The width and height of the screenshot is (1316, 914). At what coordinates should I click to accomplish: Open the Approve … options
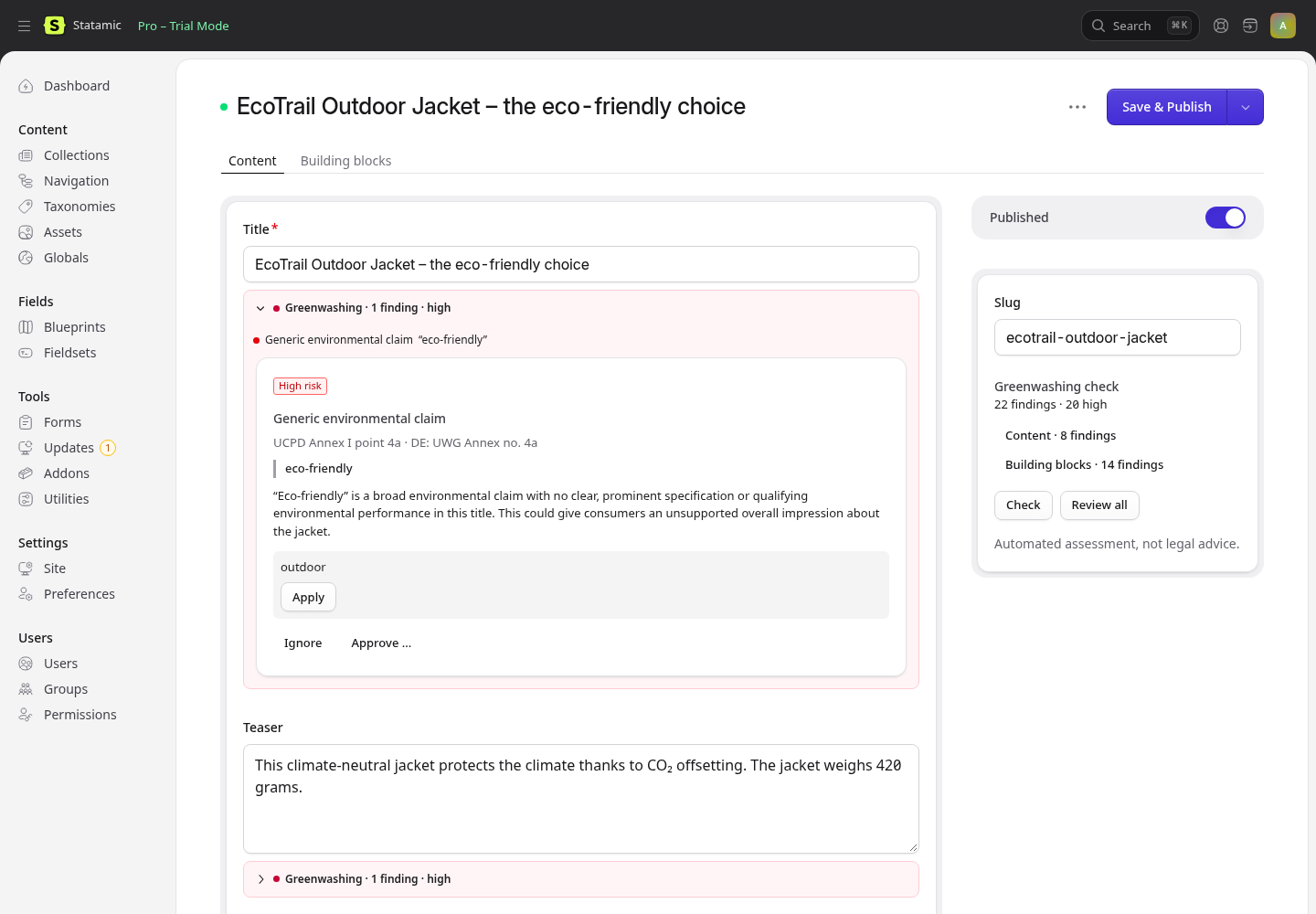pyautogui.click(x=381, y=643)
